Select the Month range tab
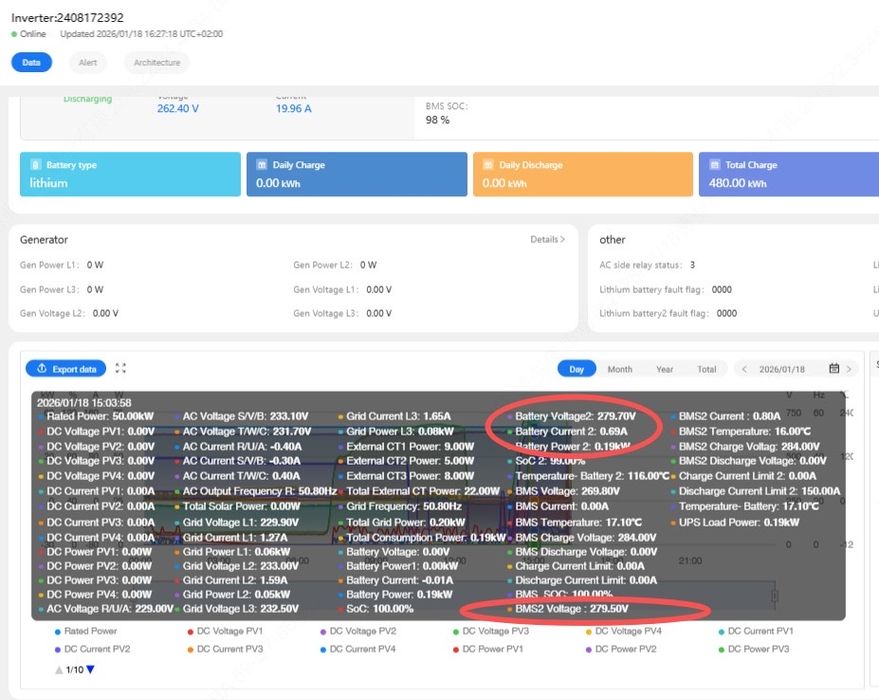 (x=619, y=369)
